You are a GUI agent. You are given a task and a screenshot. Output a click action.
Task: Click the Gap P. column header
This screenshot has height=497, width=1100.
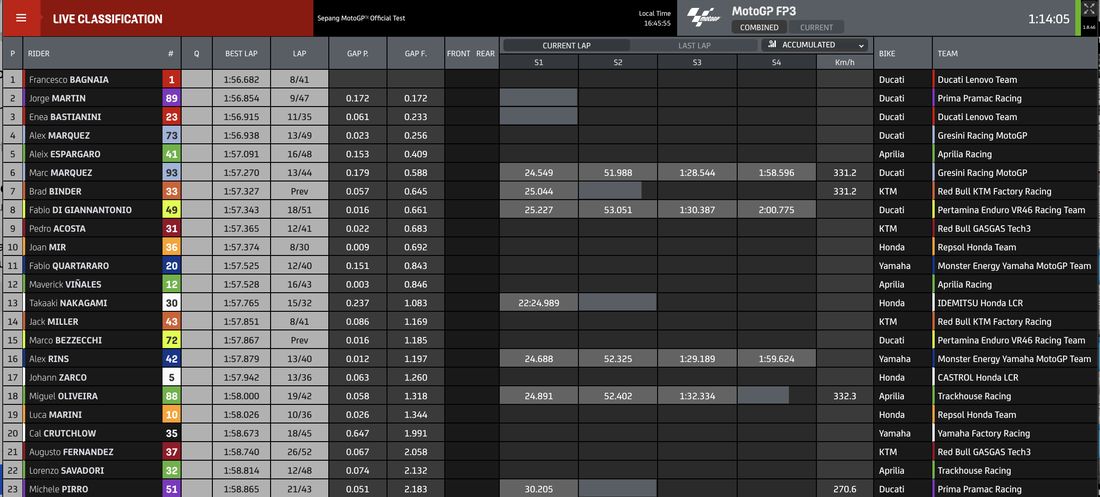pos(358,53)
